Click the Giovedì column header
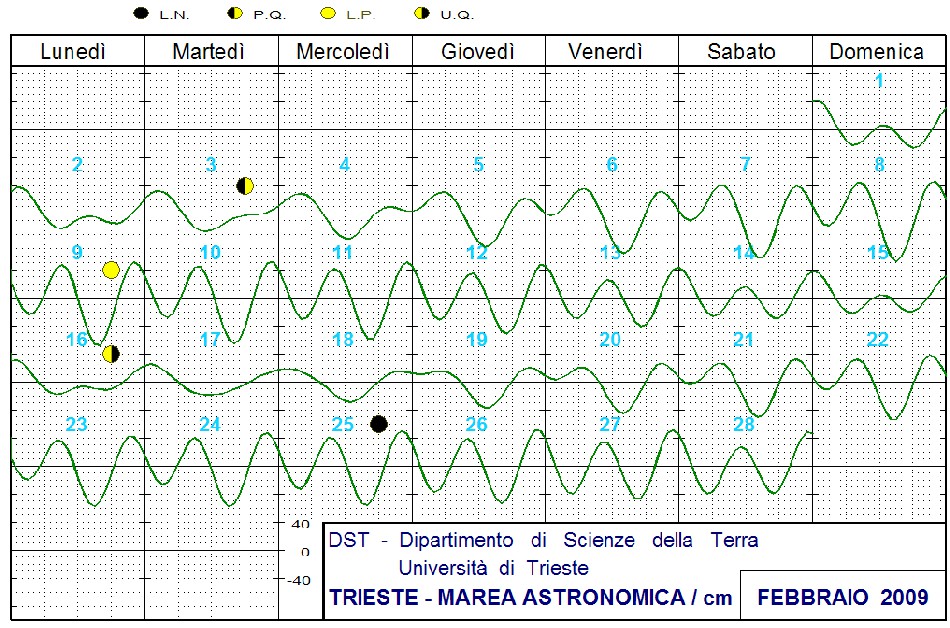The image size is (950, 628). 478,51
